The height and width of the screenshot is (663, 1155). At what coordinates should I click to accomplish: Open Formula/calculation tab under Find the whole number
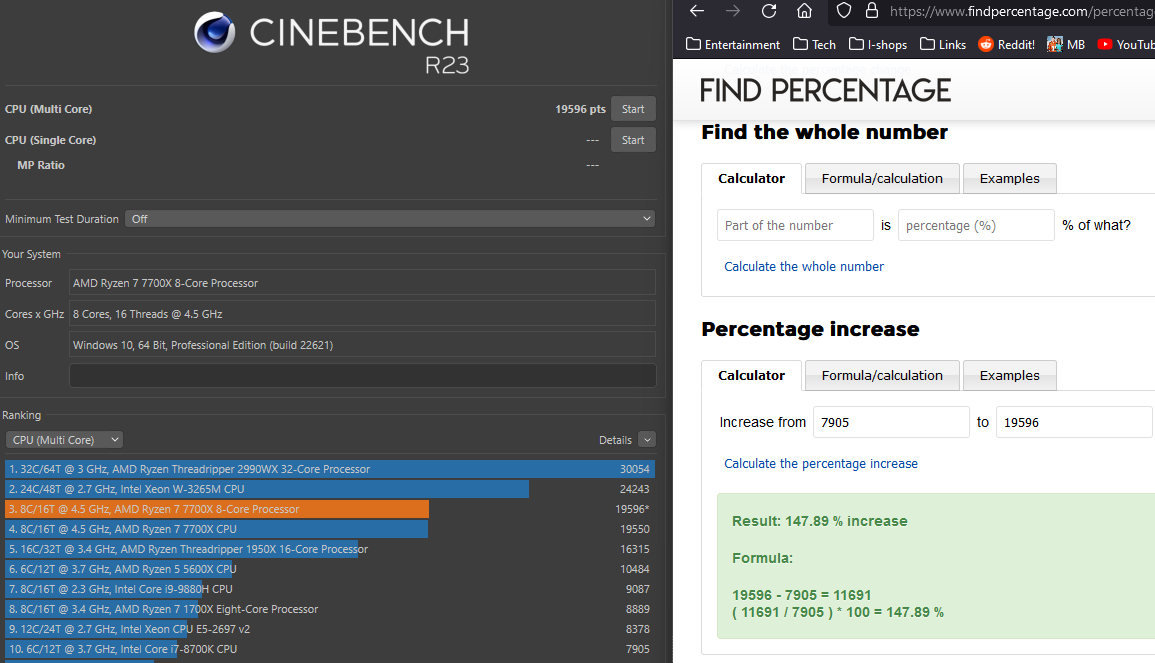[882, 178]
